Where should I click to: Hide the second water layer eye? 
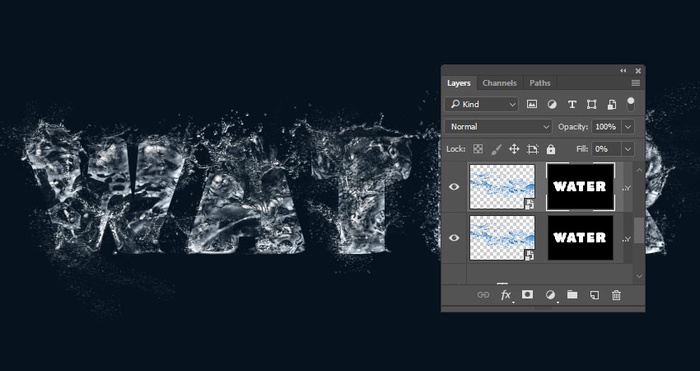(x=454, y=238)
